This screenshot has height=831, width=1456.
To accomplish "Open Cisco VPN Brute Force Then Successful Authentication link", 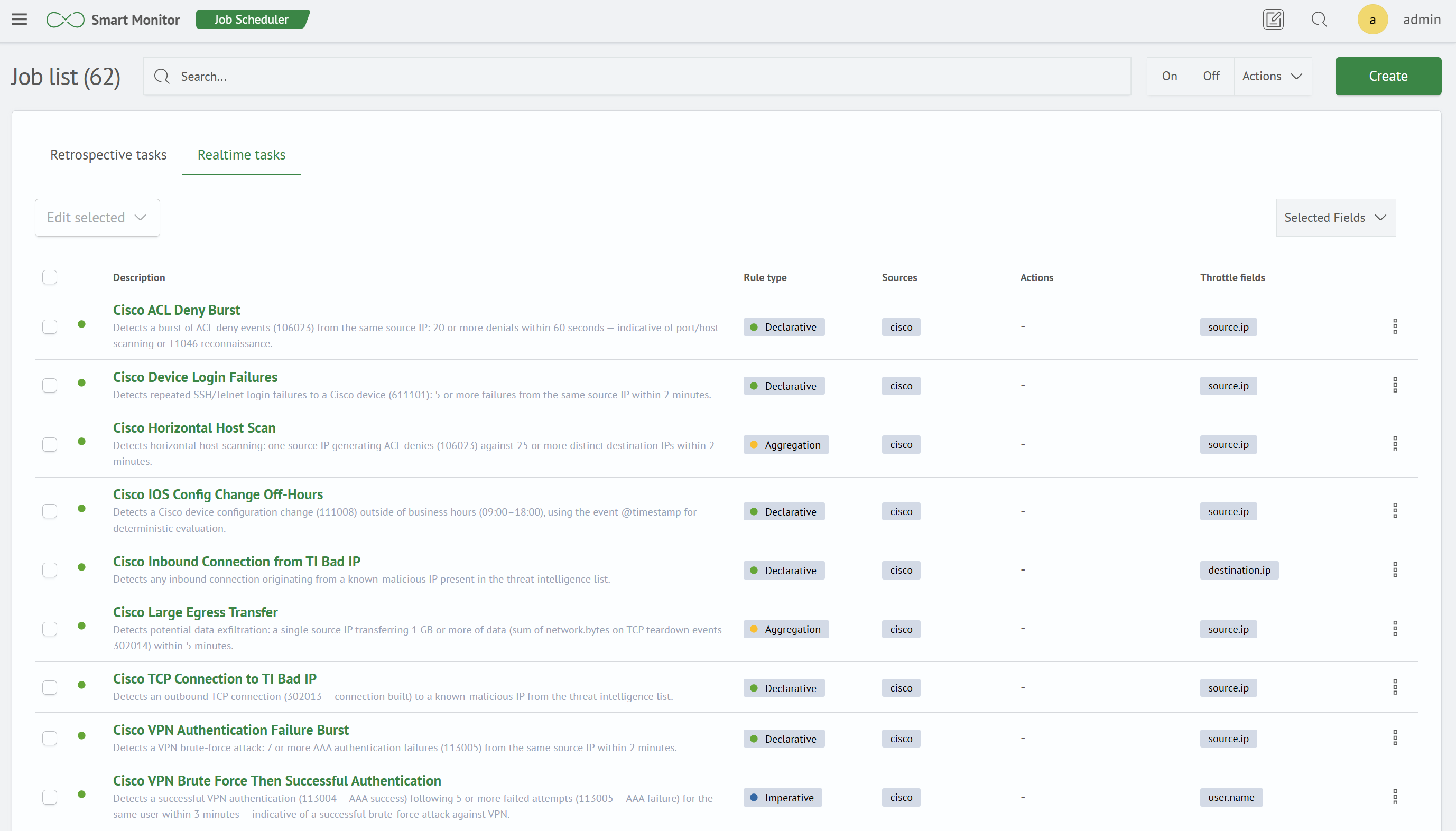I will point(277,780).
